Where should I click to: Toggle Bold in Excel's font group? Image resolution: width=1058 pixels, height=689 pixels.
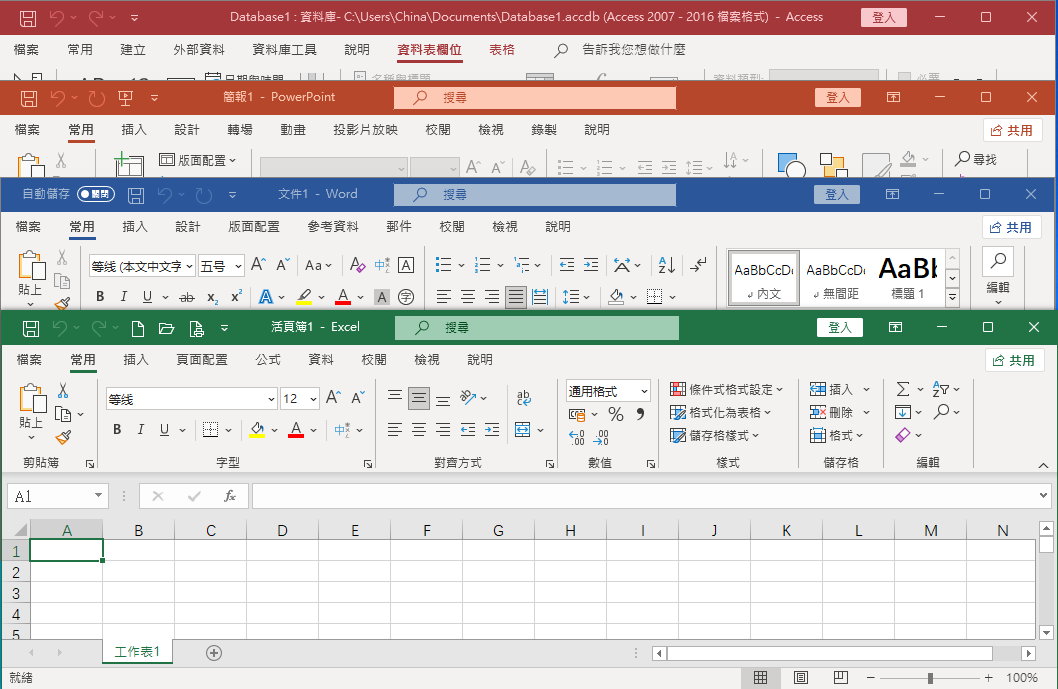pyautogui.click(x=116, y=430)
